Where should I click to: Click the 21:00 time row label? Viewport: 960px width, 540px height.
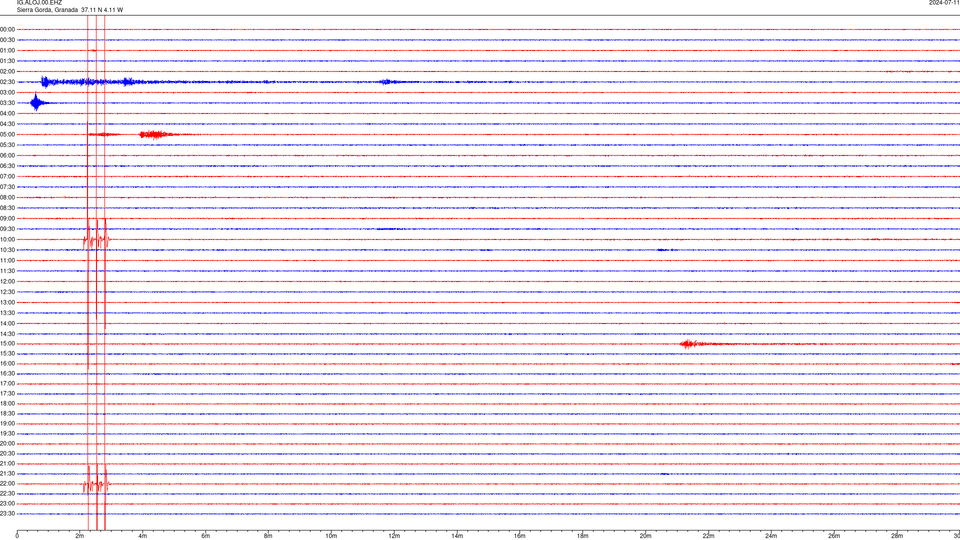click(7, 463)
